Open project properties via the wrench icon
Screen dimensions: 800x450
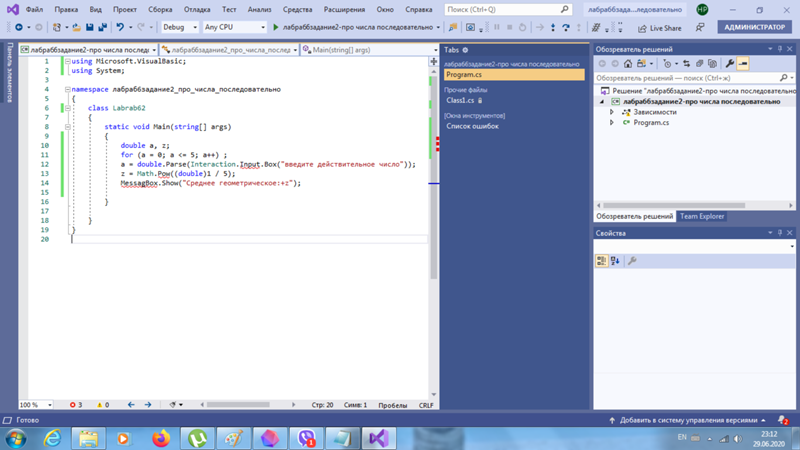pyautogui.click(x=730, y=64)
